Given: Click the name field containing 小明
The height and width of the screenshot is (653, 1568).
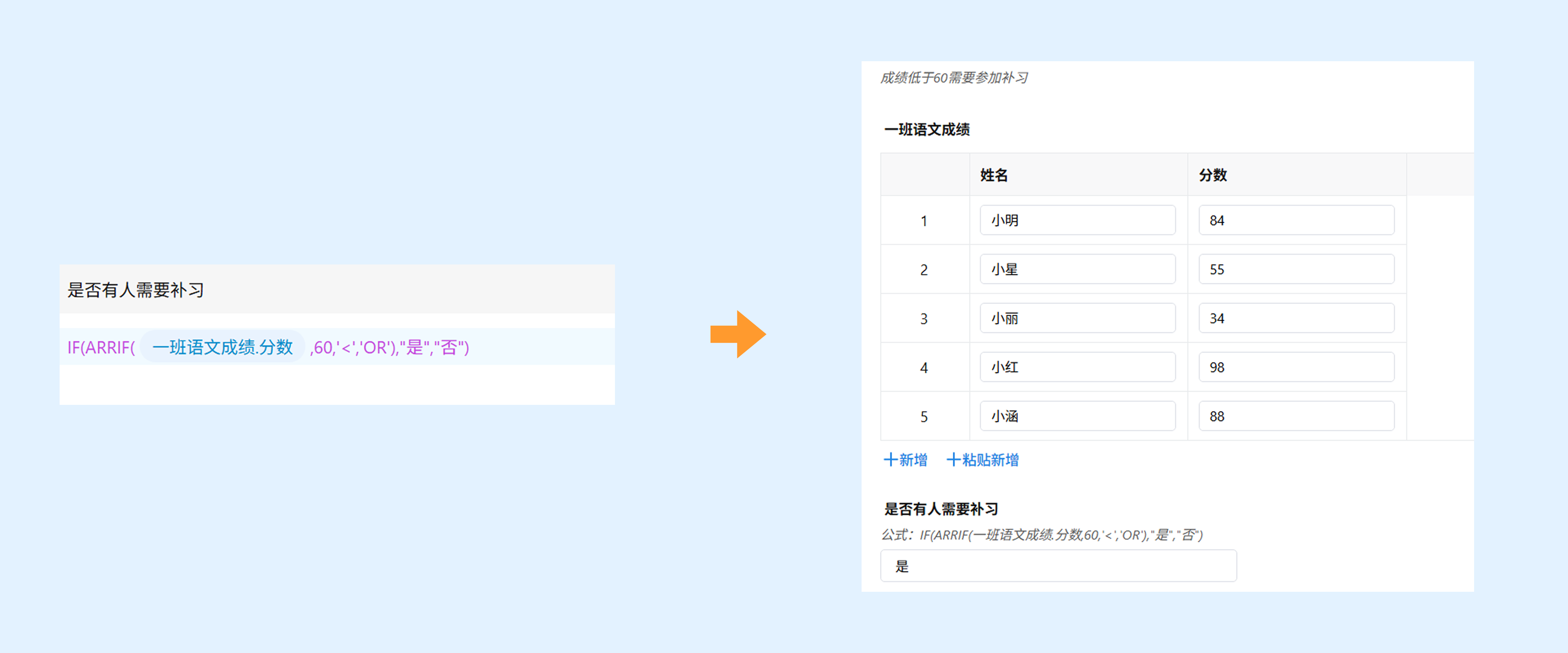Looking at the screenshot, I should [1077, 220].
